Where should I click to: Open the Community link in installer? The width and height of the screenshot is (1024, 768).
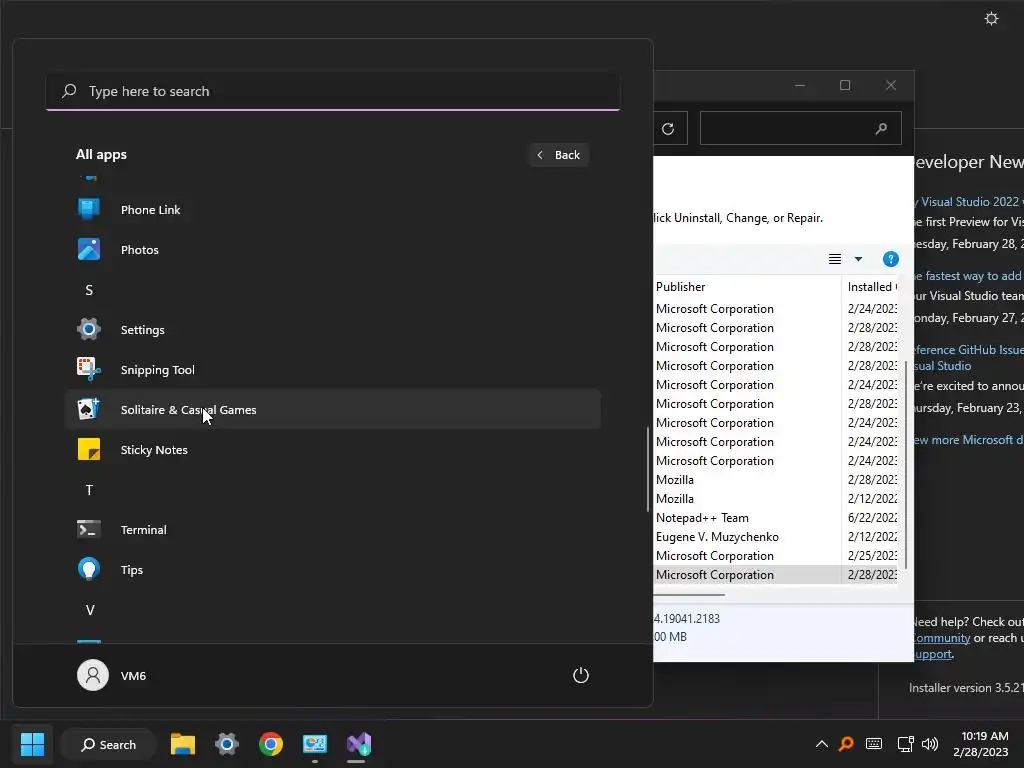941,638
